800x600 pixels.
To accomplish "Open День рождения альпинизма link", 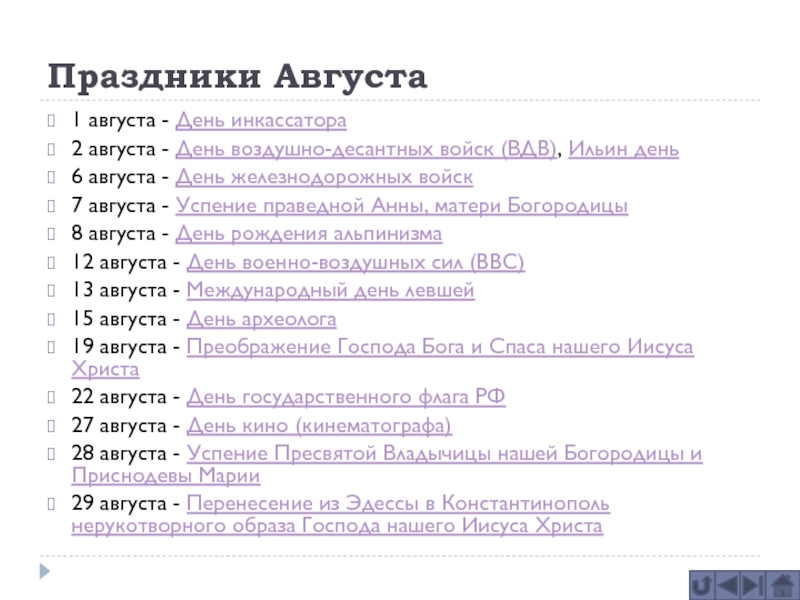I will coord(309,235).
